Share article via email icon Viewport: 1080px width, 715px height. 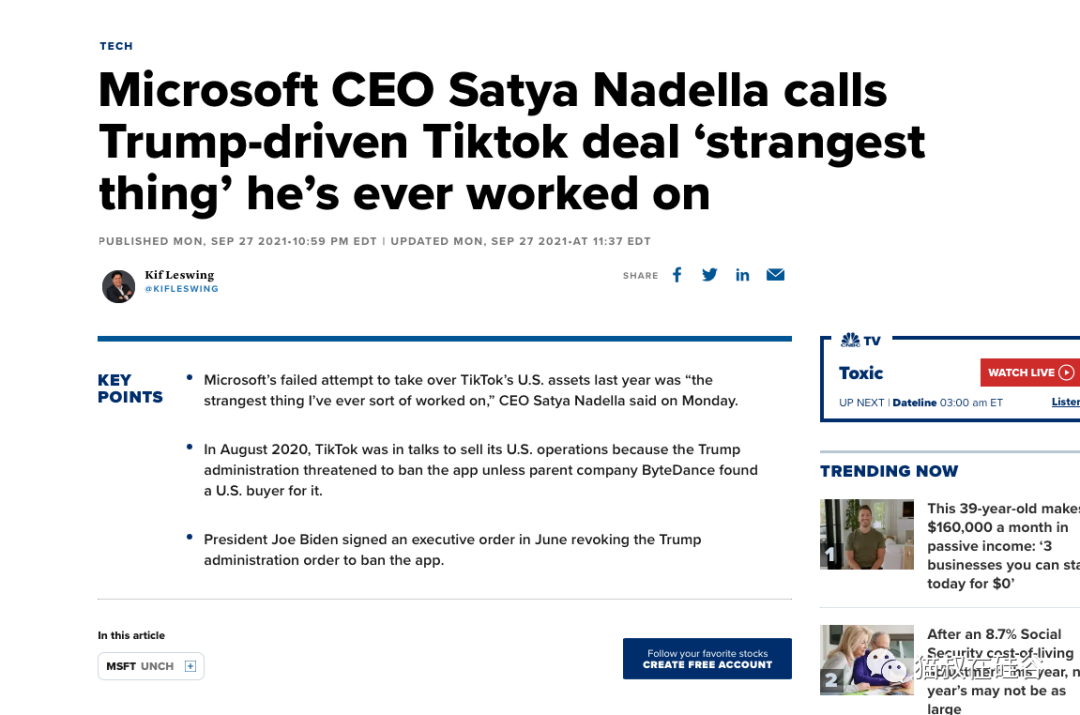coord(775,275)
